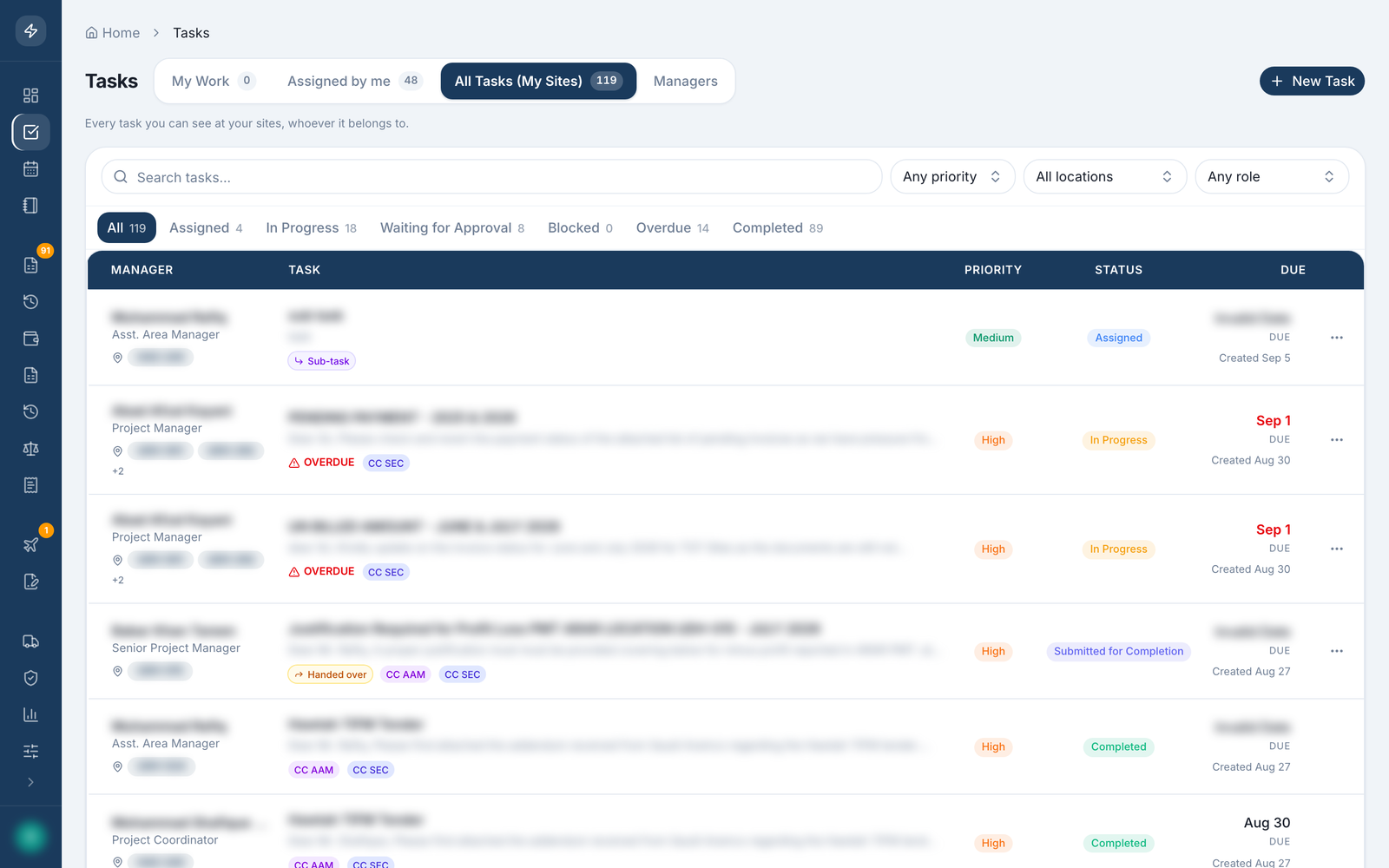
Task: Click the Senior Project Manager role text
Action: tap(176, 648)
